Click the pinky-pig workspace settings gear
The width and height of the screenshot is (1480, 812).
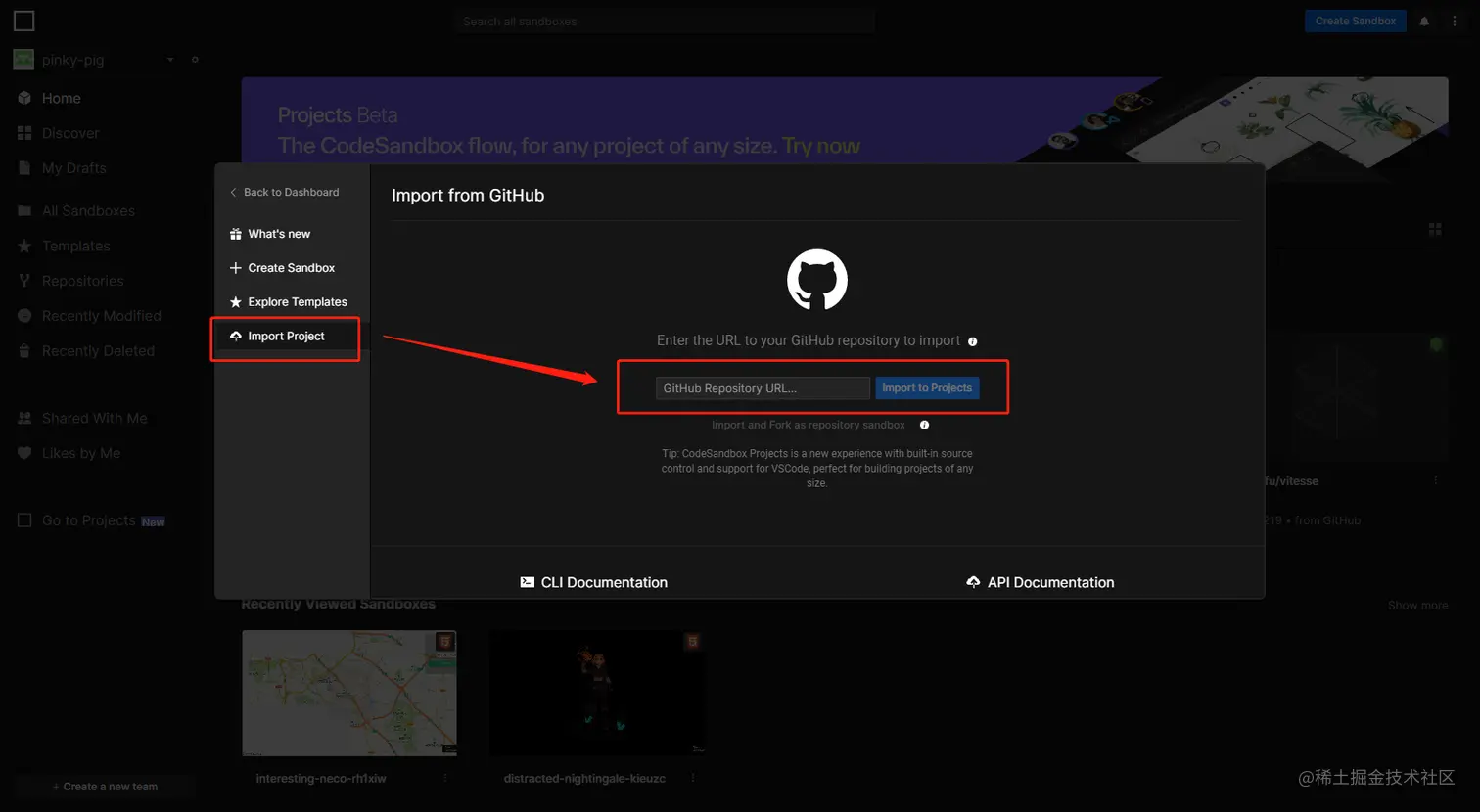coord(195,59)
